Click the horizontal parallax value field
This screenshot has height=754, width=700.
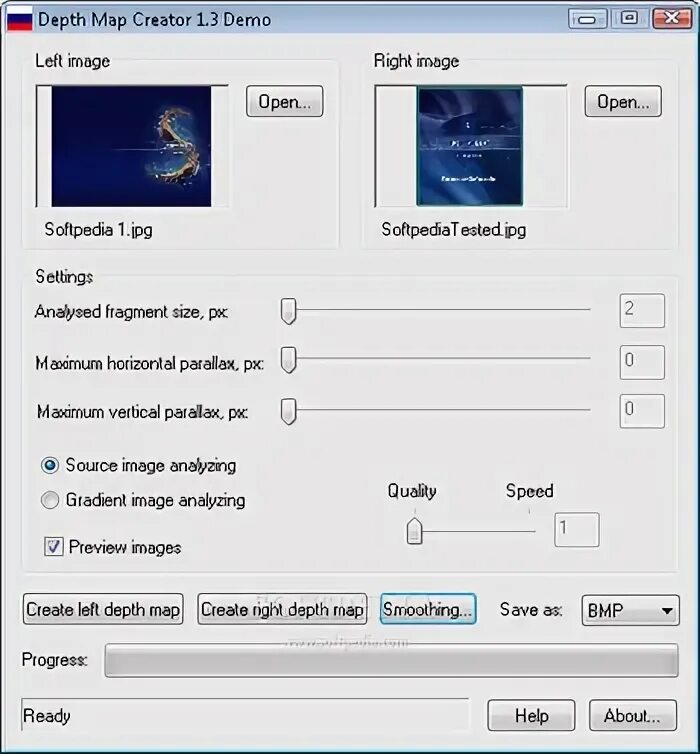pos(642,362)
